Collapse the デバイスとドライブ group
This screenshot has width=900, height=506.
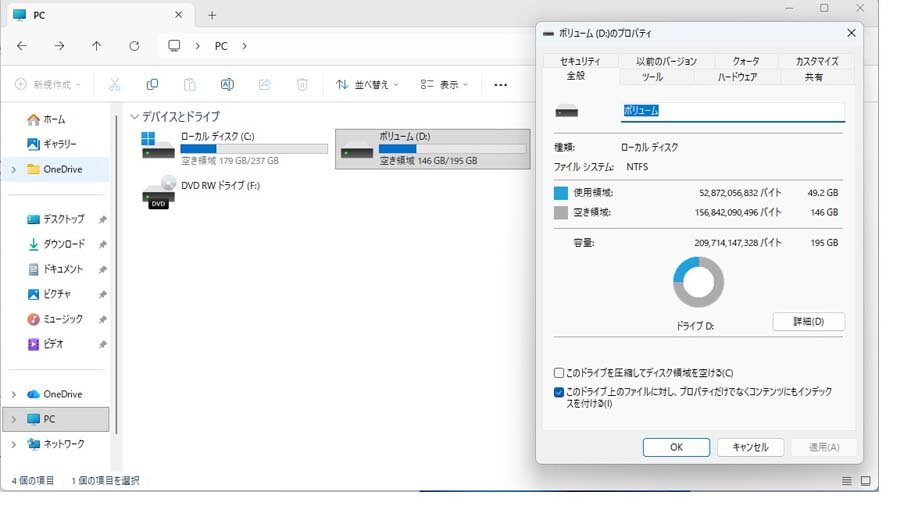click(x=134, y=117)
